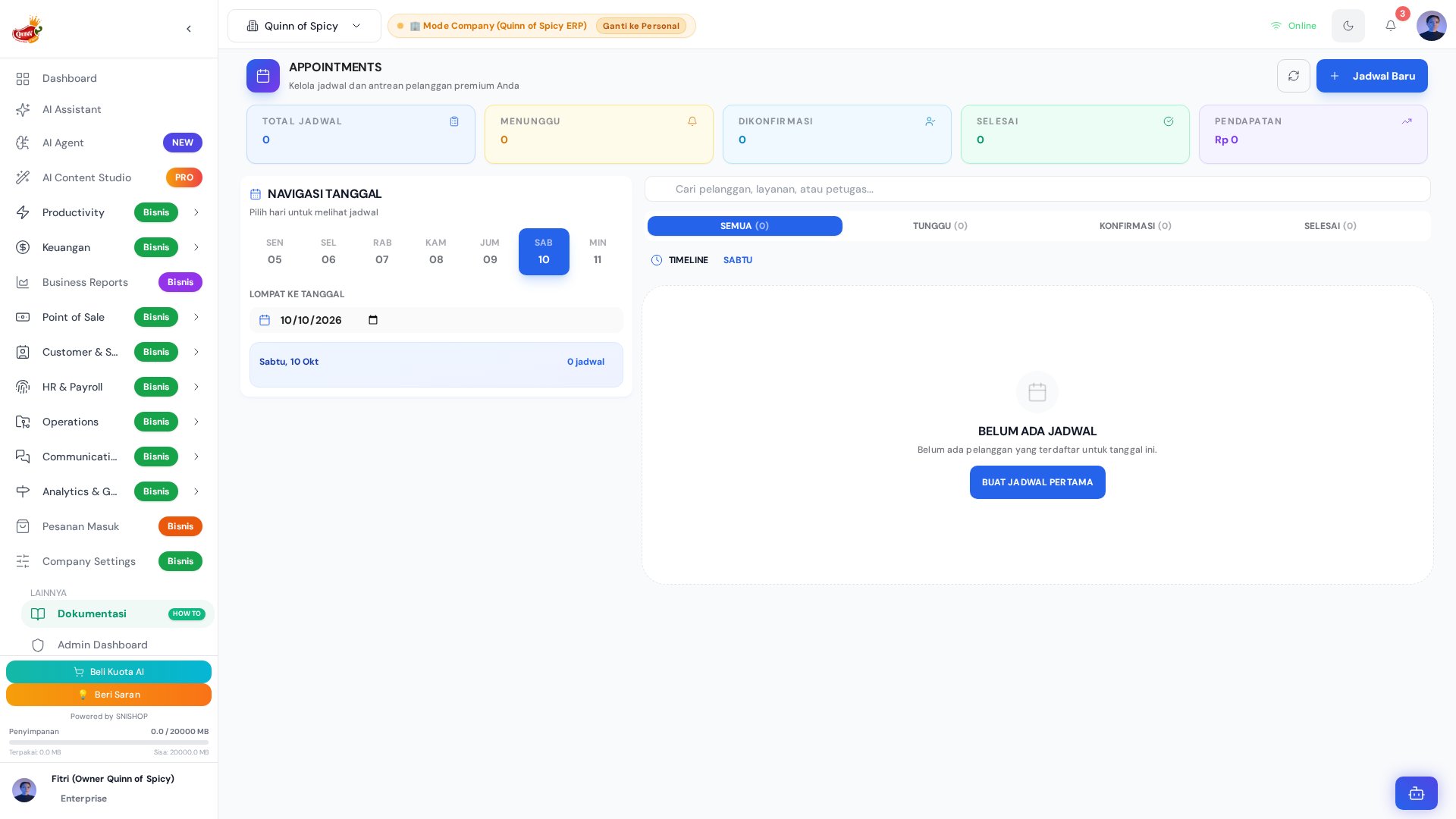Click the Business Reports chart icon
The image size is (1456, 819).
(23, 282)
